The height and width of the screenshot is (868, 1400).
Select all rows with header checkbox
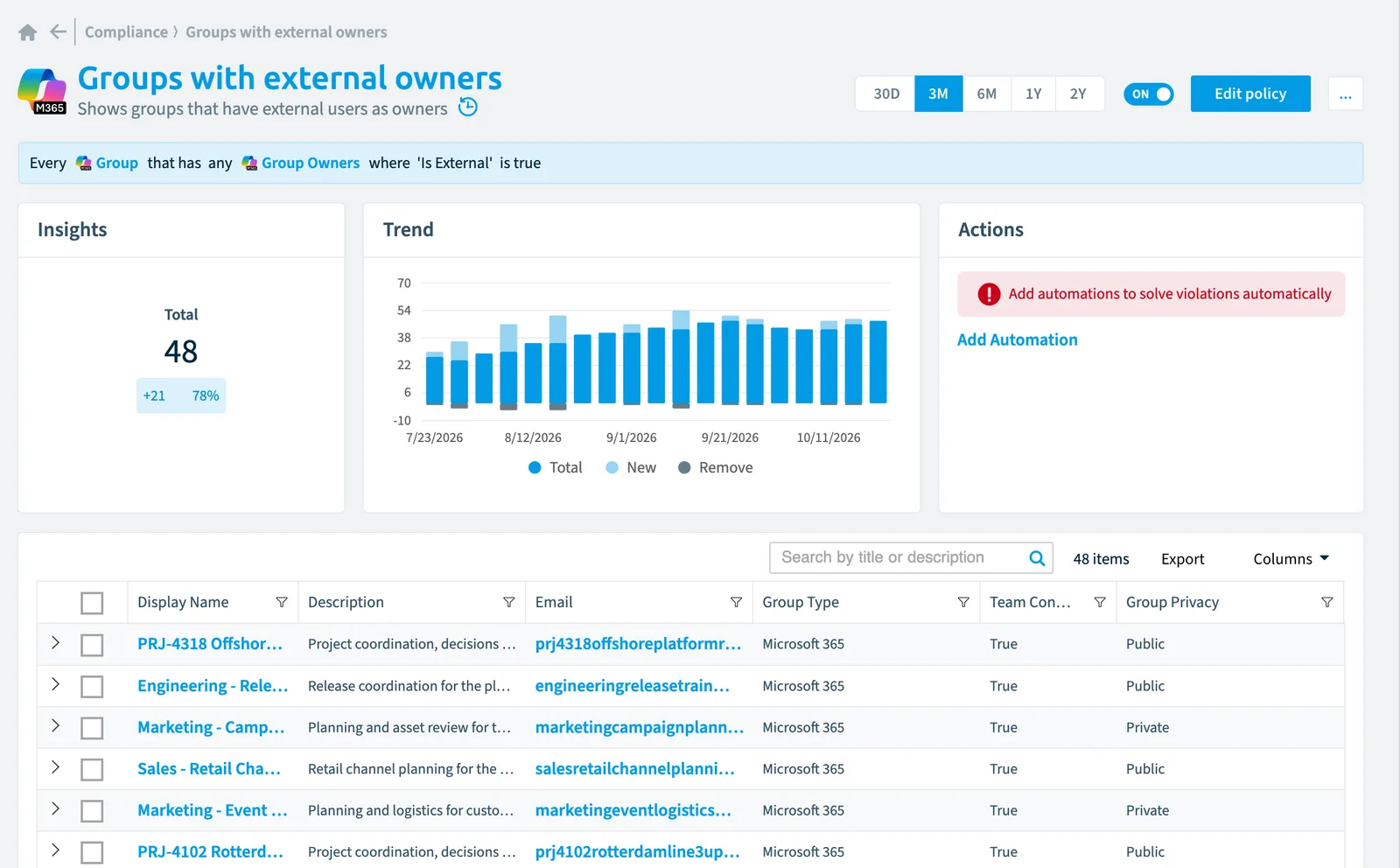[92, 603]
